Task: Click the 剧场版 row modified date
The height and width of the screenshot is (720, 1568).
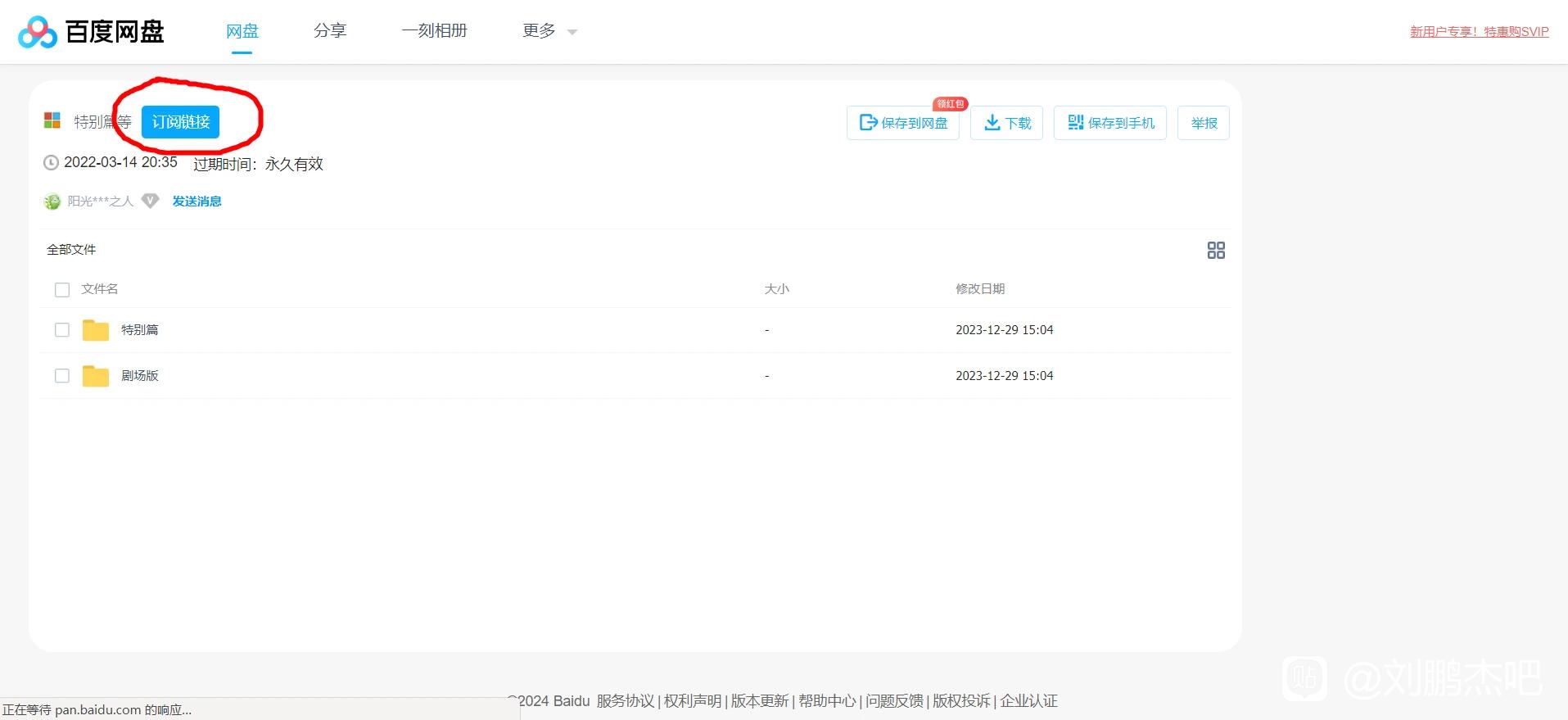Action: pos(1005,376)
